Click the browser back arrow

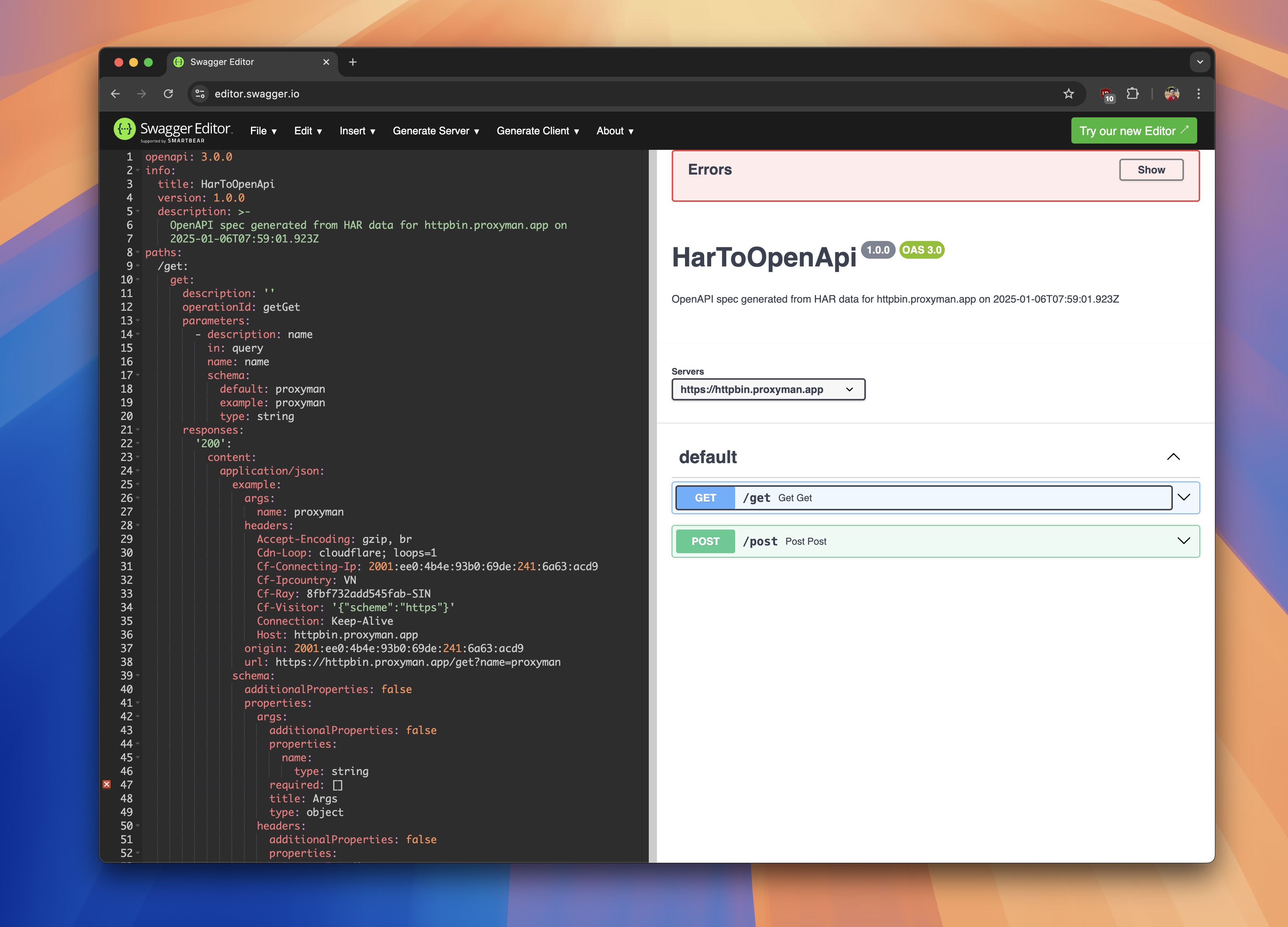(x=115, y=94)
